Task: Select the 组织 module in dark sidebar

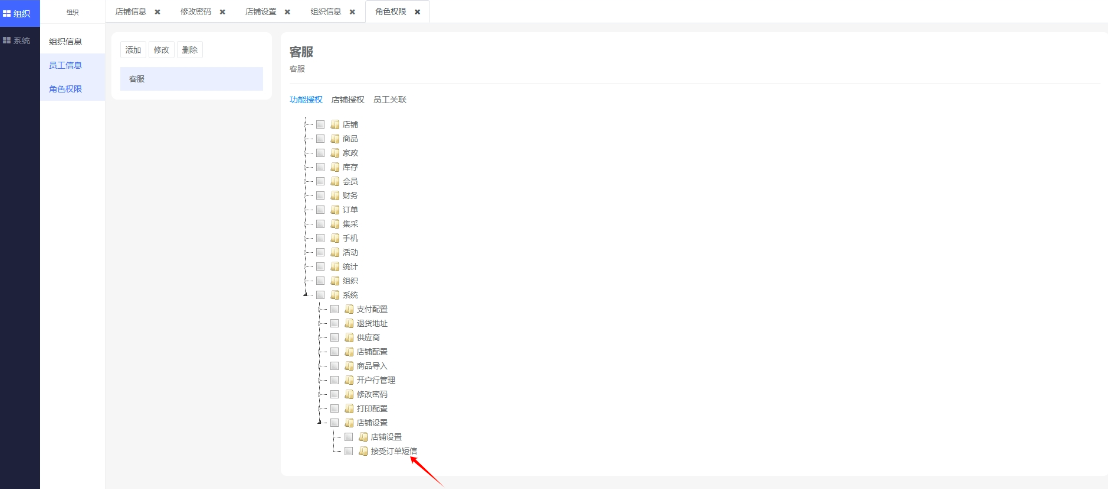Action: 20,14
